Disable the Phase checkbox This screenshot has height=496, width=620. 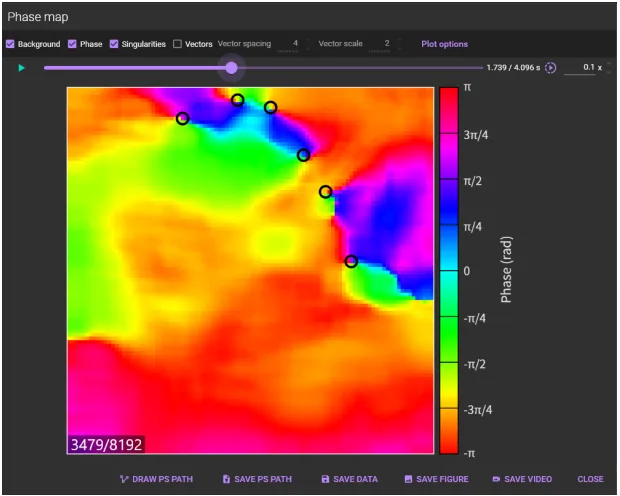click(x=72, y=44)
